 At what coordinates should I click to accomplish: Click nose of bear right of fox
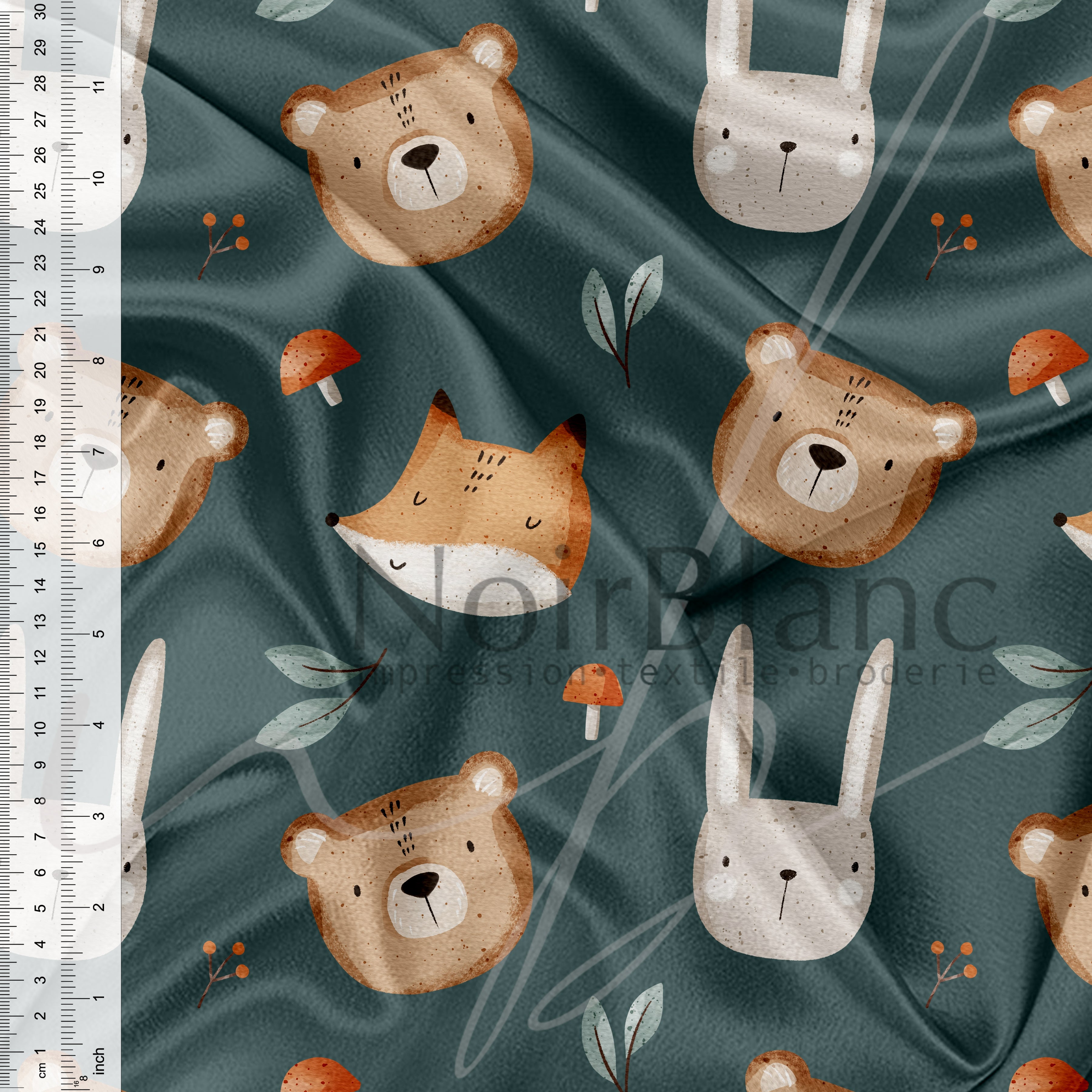click(826, 456)
